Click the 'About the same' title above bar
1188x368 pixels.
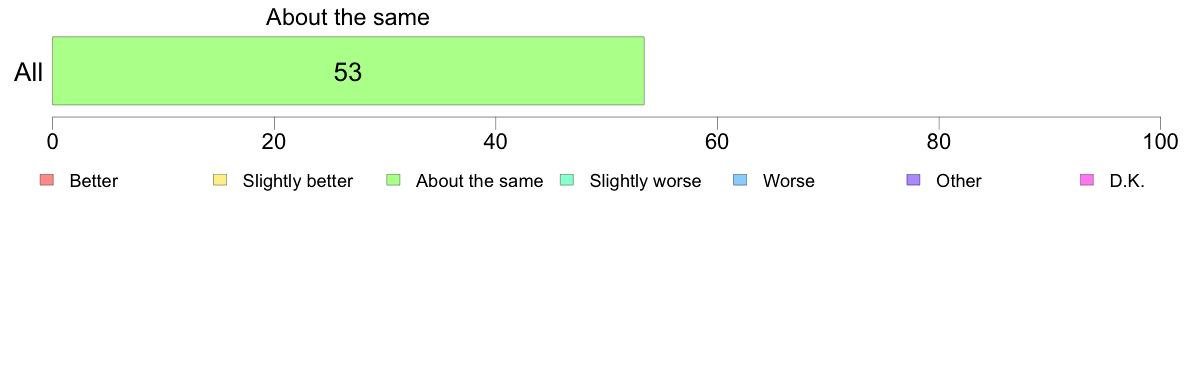[x=348, y=17]
